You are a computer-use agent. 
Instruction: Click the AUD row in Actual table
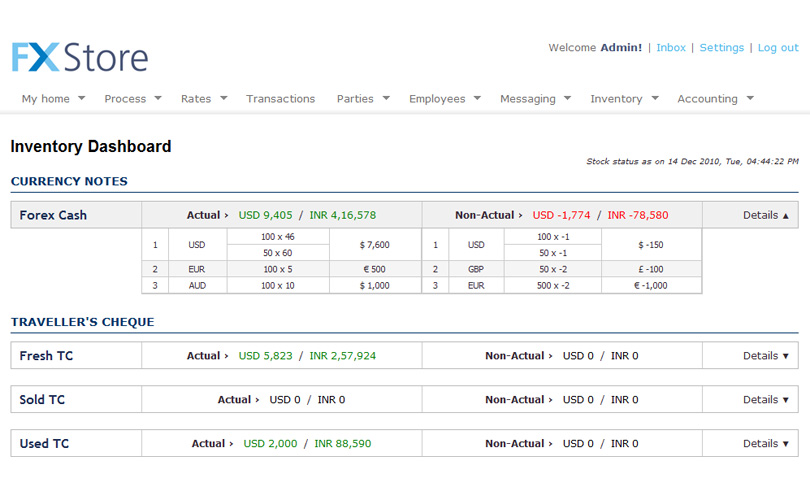click(x=197, y=286)
